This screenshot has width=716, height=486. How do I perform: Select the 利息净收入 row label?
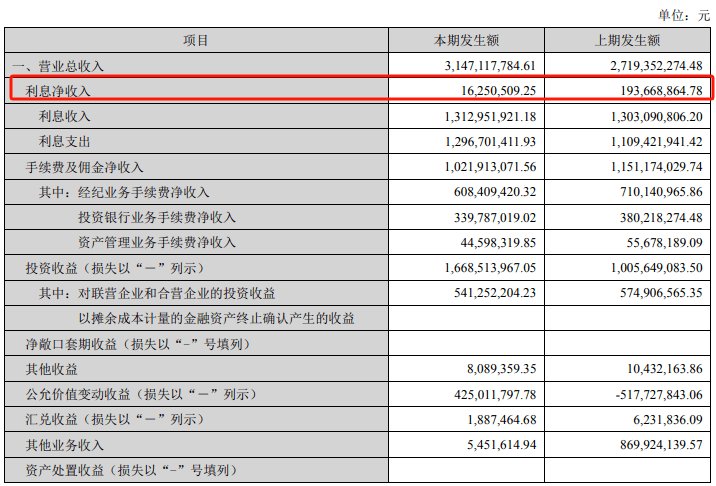58,91
